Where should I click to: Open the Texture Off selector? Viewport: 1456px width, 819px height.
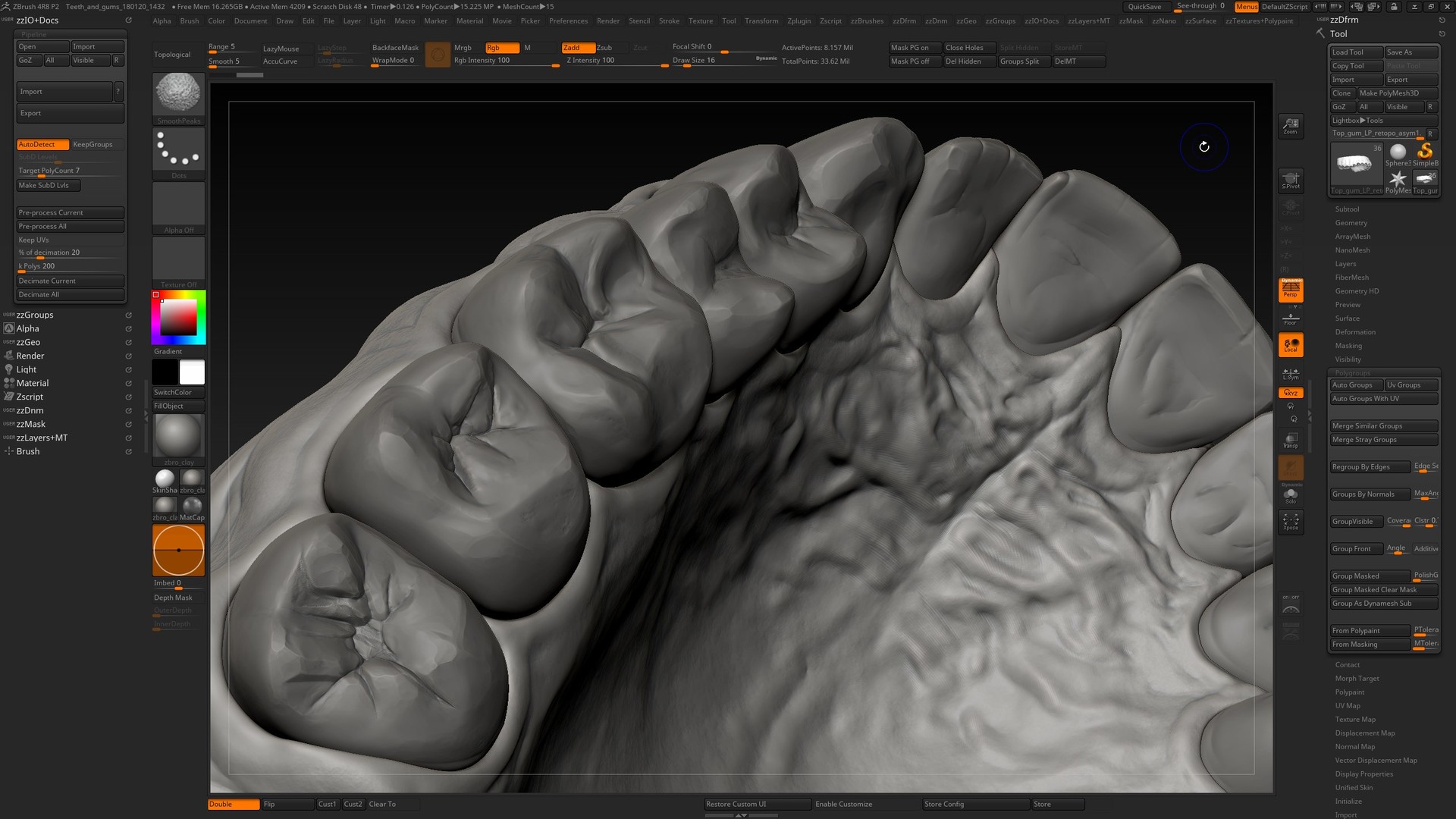[178, 262]
